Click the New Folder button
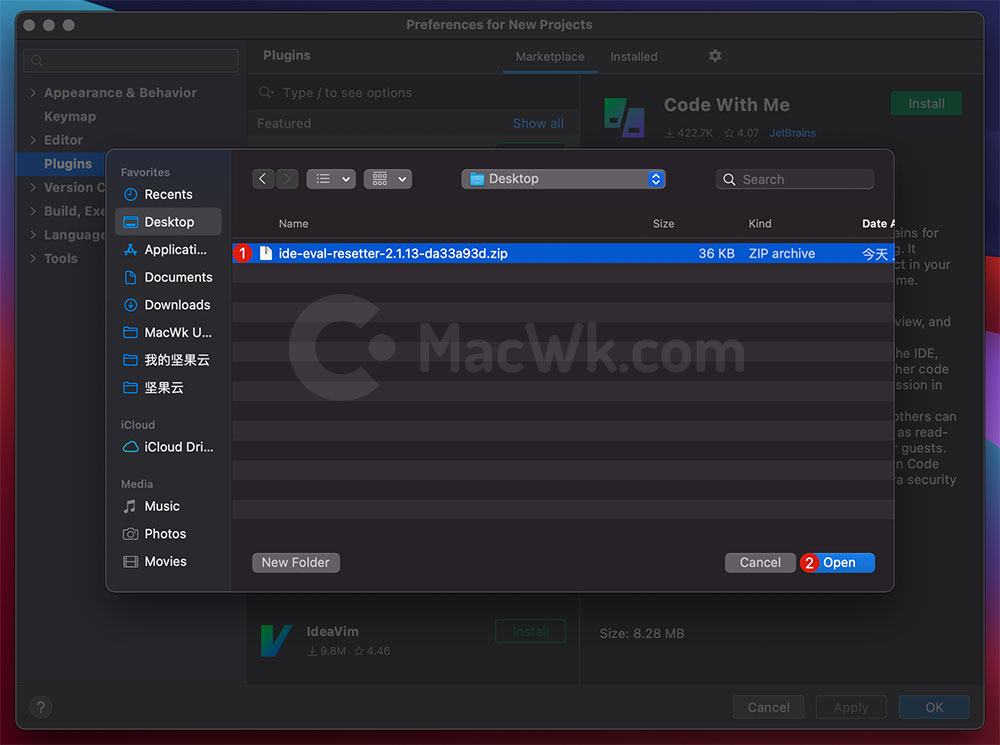 pos(296,563)
